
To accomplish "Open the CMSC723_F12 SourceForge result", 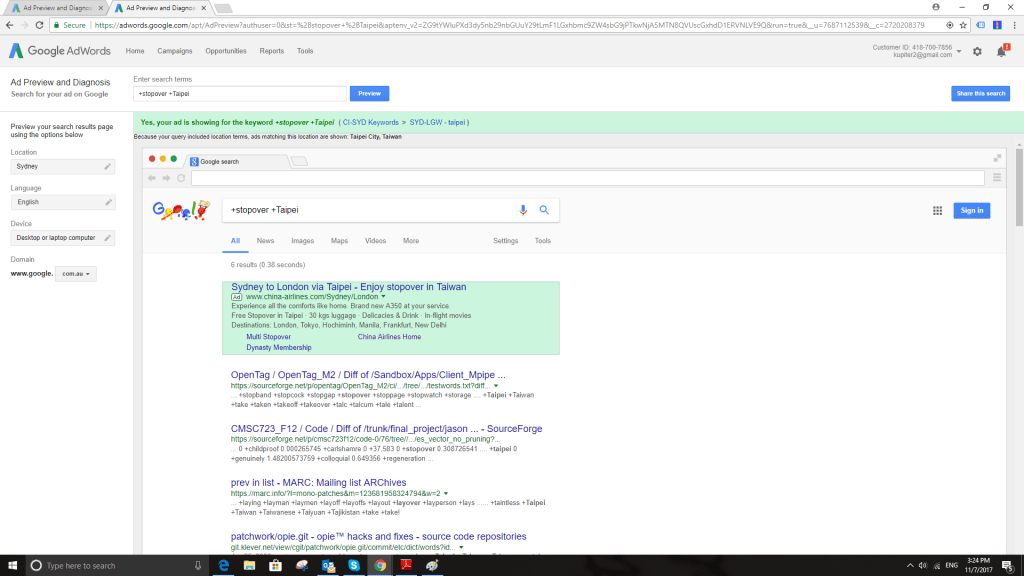I will [387, 429].
